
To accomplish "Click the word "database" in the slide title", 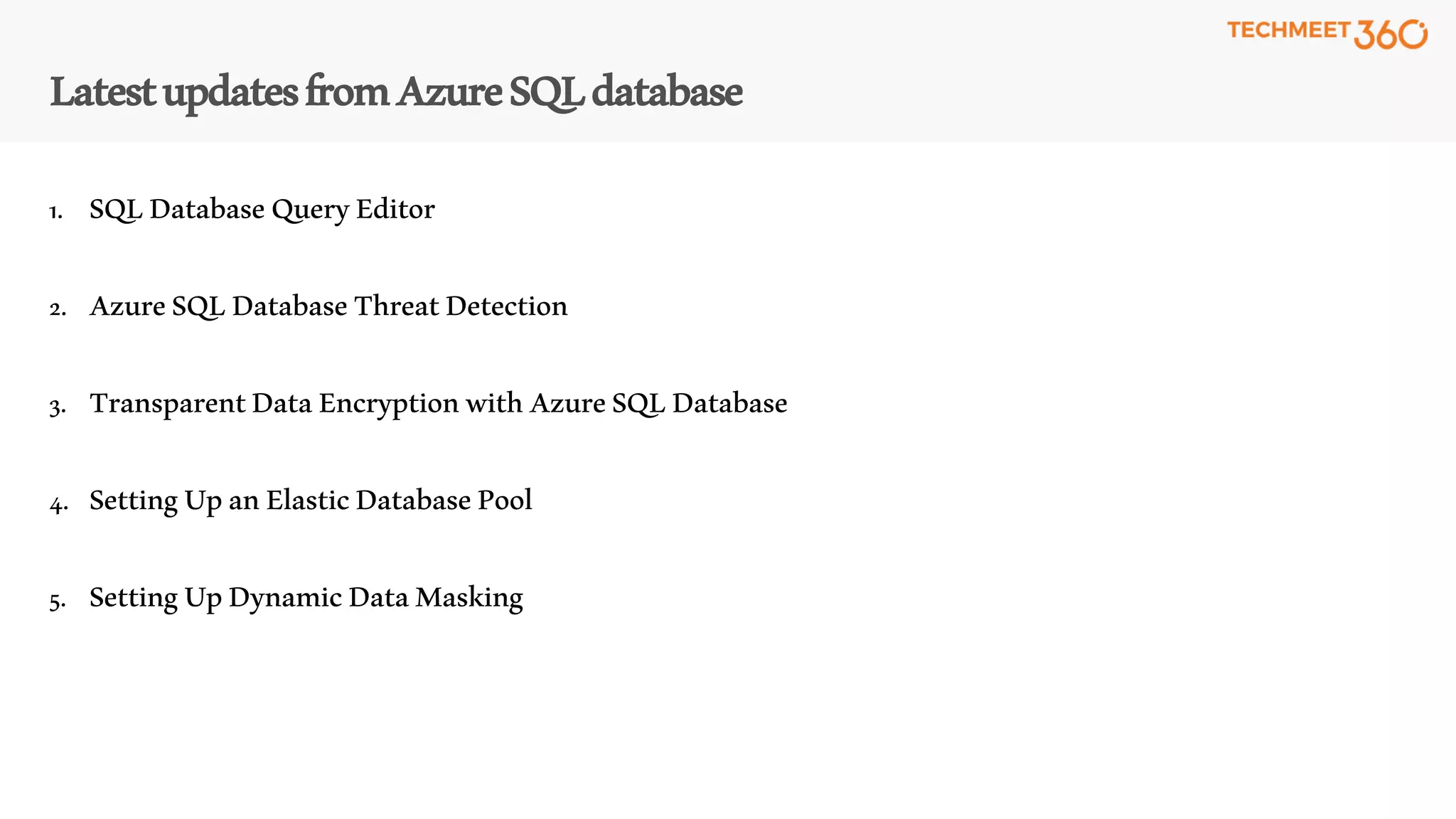I will pos(667,92).
